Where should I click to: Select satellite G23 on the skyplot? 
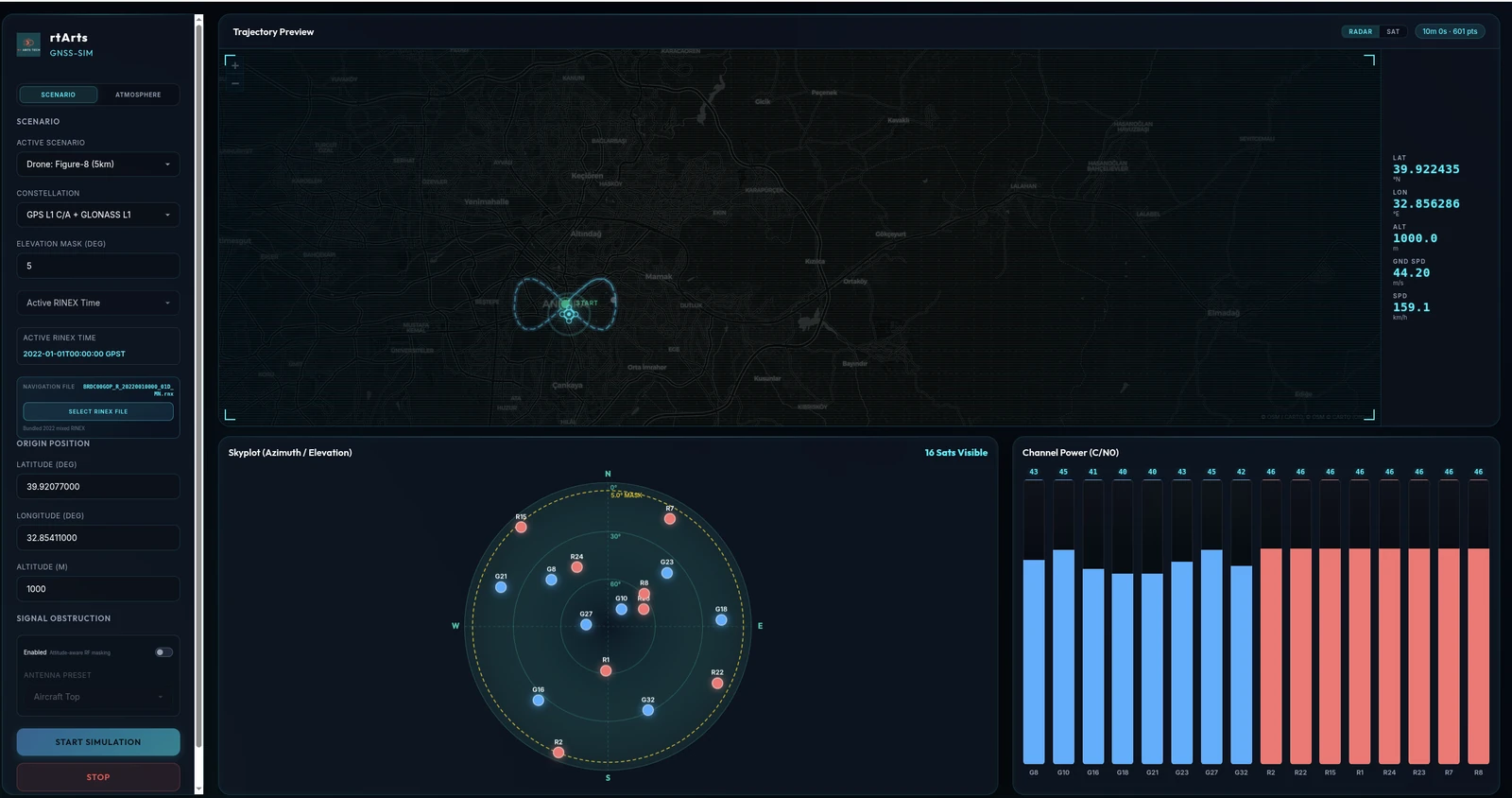pos(667,573)
